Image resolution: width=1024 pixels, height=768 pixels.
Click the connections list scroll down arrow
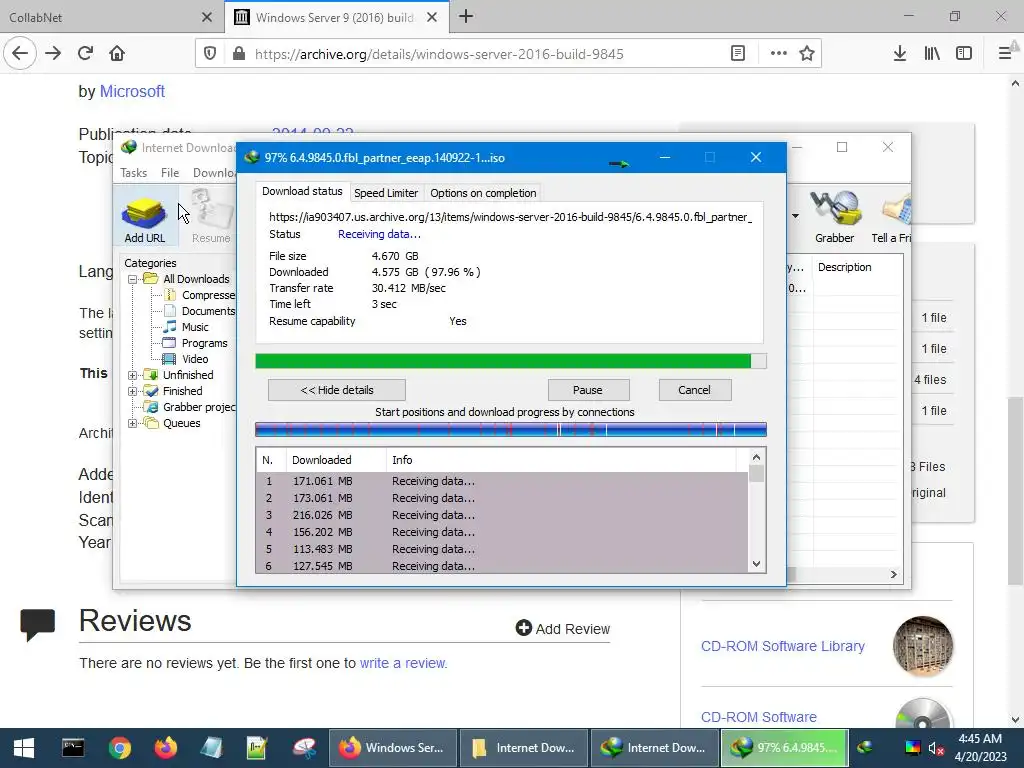point(756,564)
